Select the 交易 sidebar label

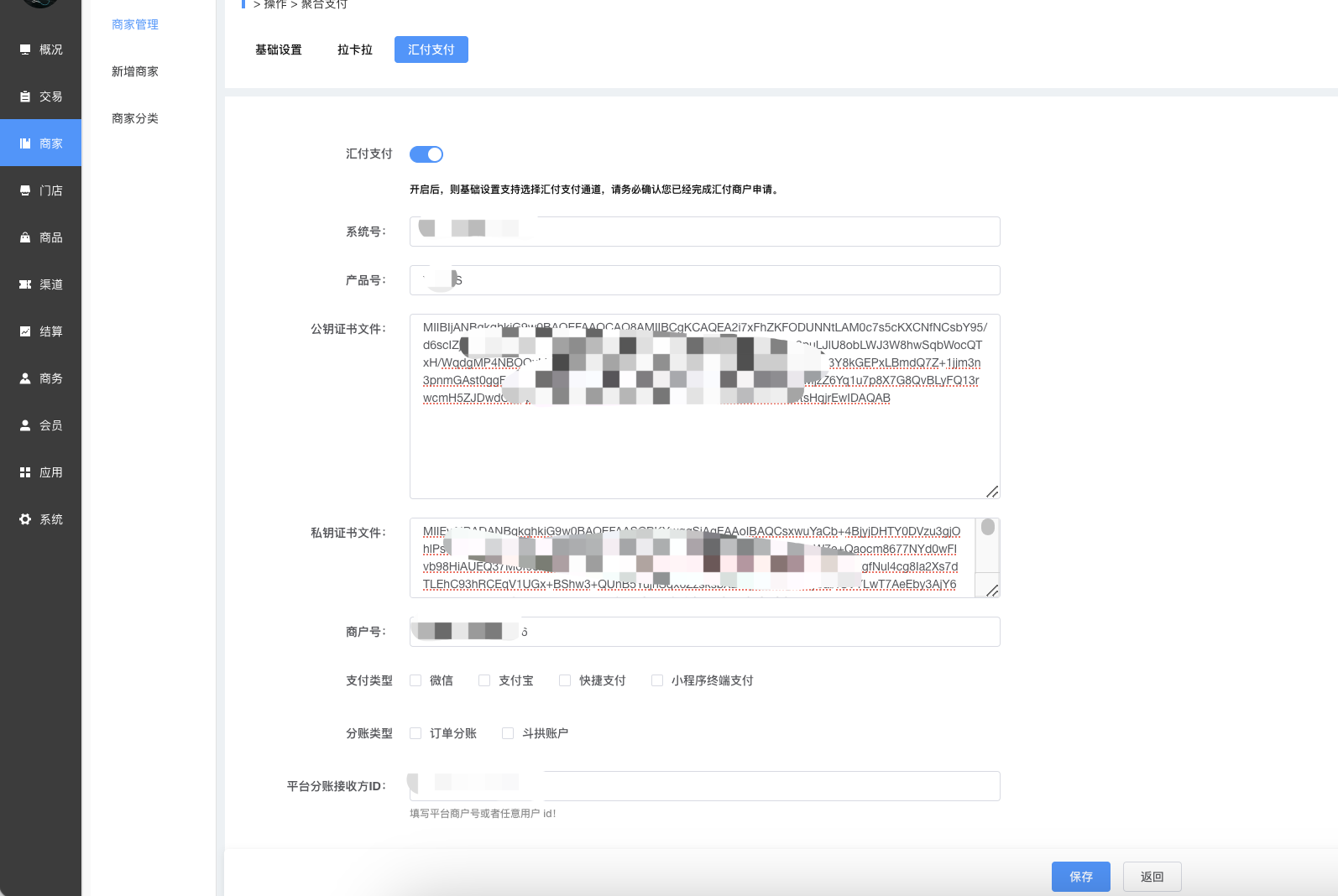pyautogui.click(x=51, y=96)
